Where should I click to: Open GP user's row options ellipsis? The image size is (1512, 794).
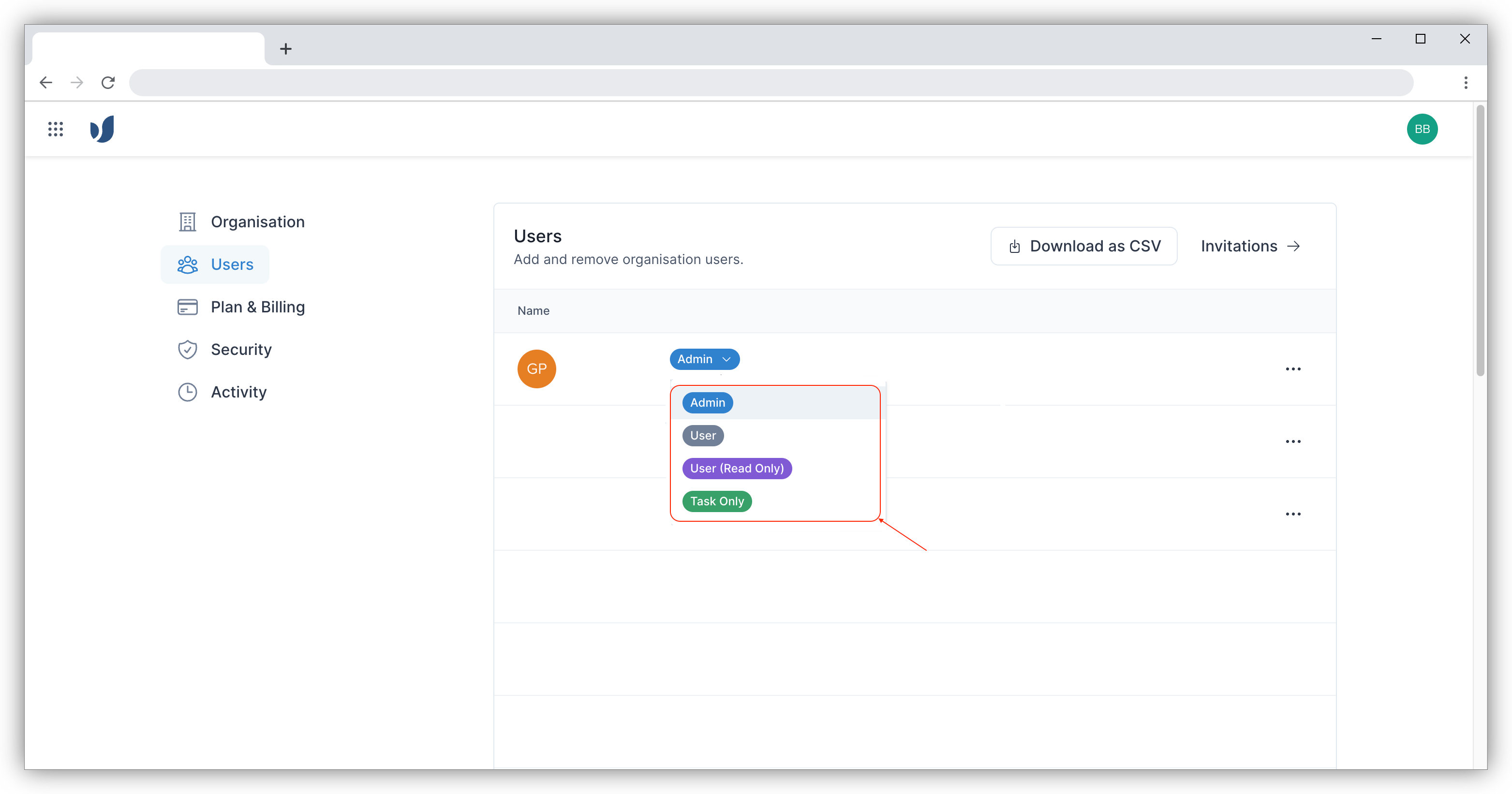(1294, 368)
